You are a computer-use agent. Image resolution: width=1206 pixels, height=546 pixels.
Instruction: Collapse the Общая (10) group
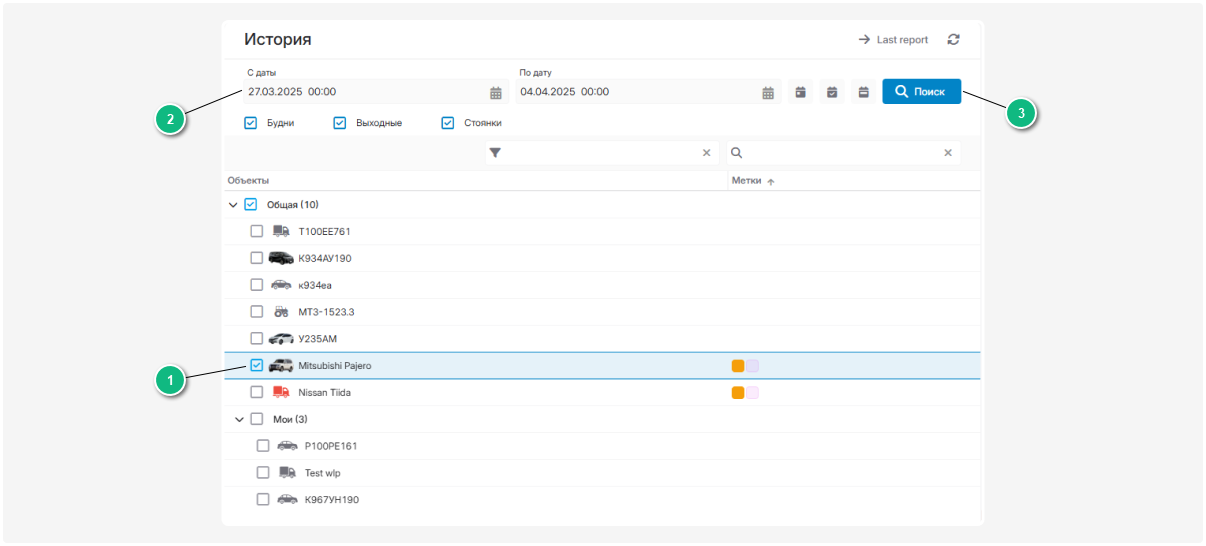click(233, 205)
